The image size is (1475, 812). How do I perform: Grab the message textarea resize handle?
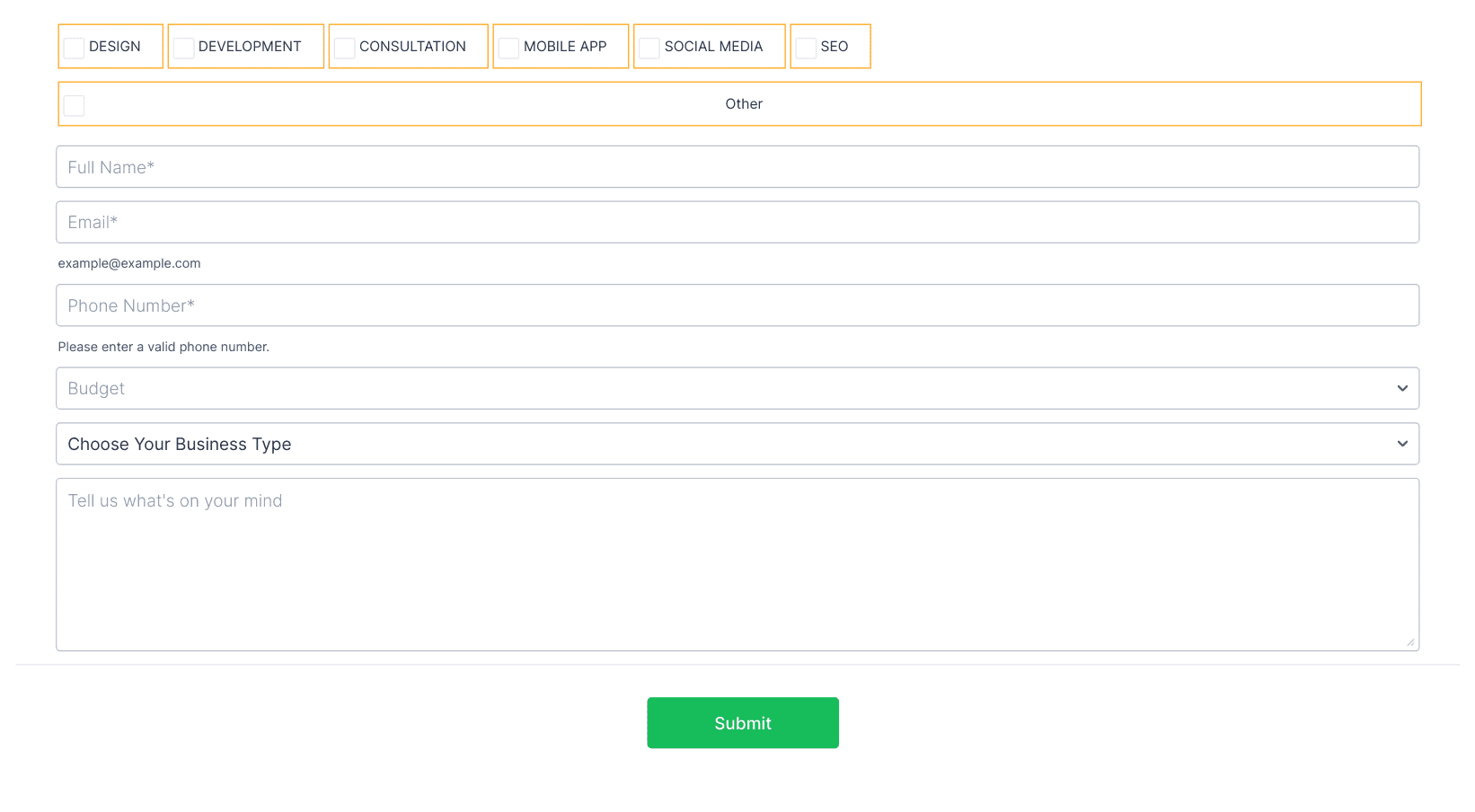click(1410, 642)
